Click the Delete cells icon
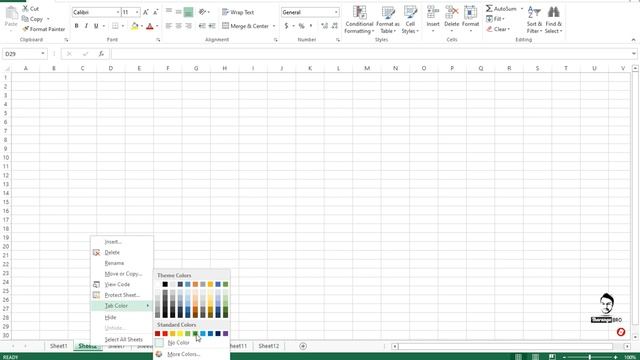Viewport: 640px width, 360px height. point(451,13)
